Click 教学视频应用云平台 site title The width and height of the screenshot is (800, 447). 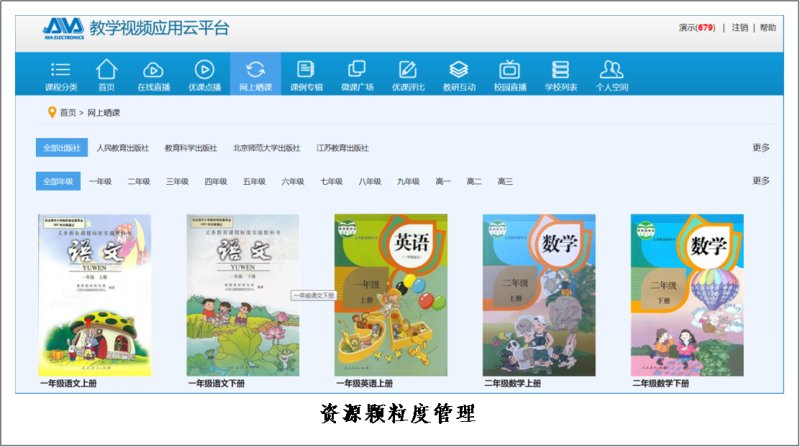159,28
